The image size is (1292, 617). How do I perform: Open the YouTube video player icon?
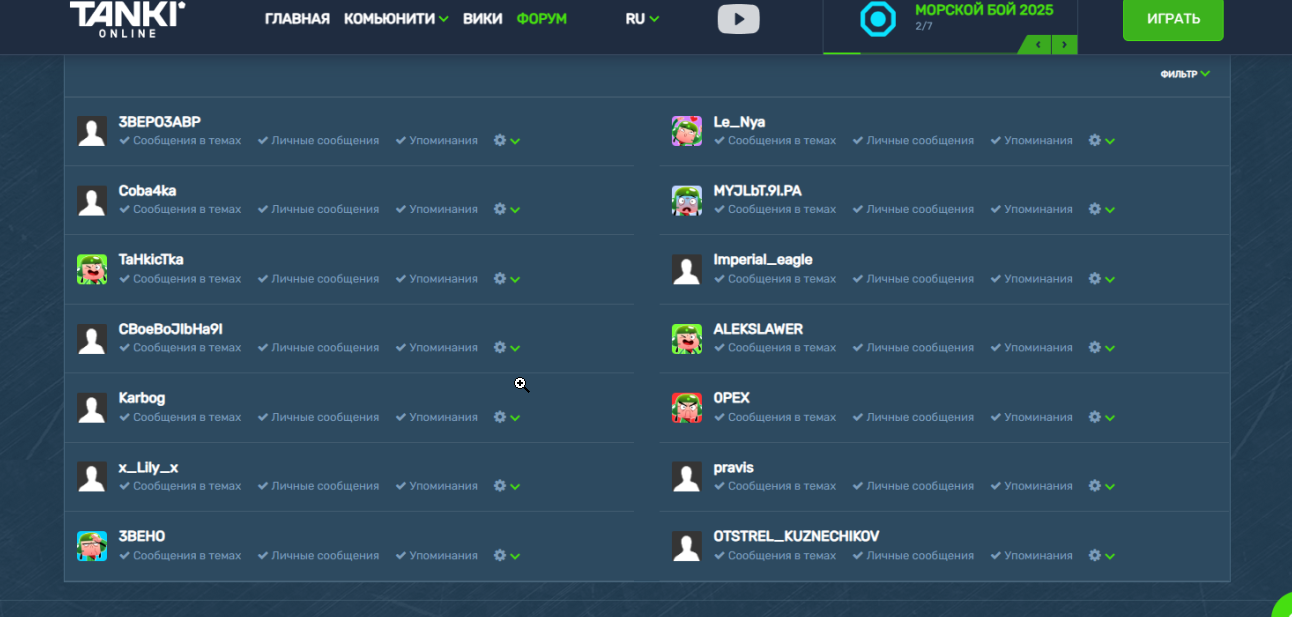coord(738,19)
